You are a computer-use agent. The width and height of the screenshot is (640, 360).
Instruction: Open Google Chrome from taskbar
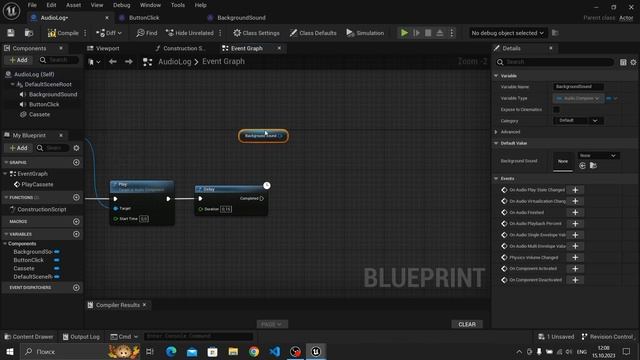click(x=254, y=351)
